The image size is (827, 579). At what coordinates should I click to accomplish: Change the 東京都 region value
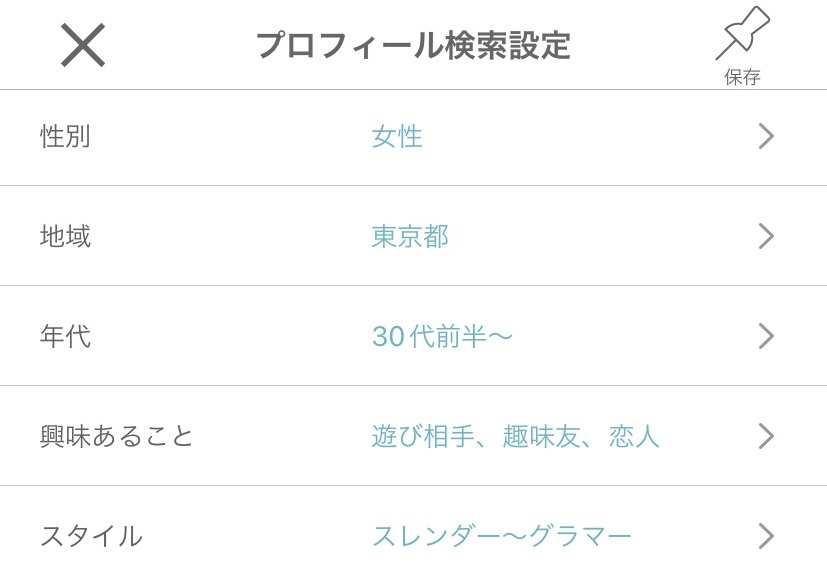point(410,237)
